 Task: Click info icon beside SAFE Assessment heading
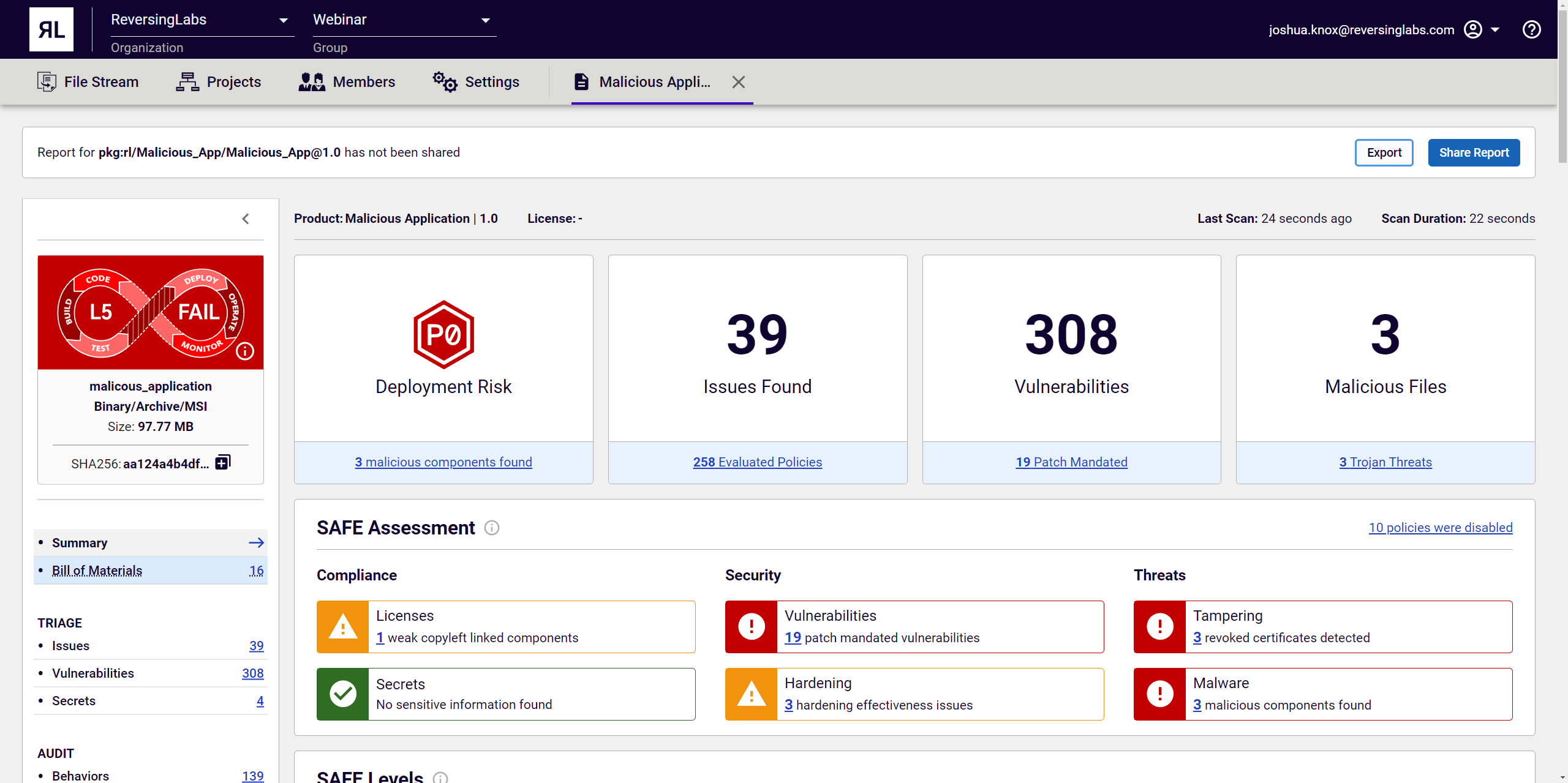coord(492,528)
